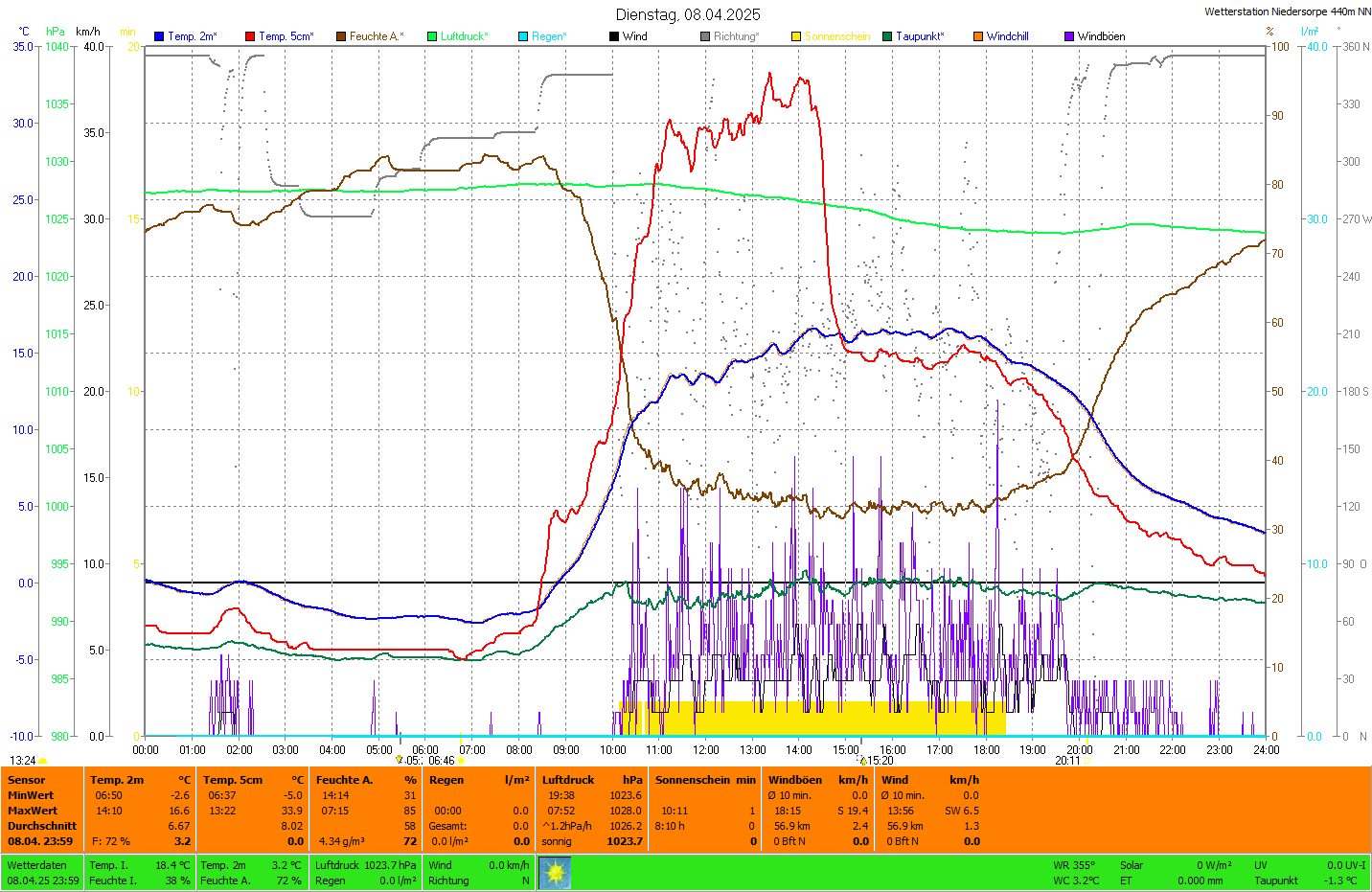Select the Taupunkt legend label
The height and width of the screenshot is (892, 1372).
[919, 36]
